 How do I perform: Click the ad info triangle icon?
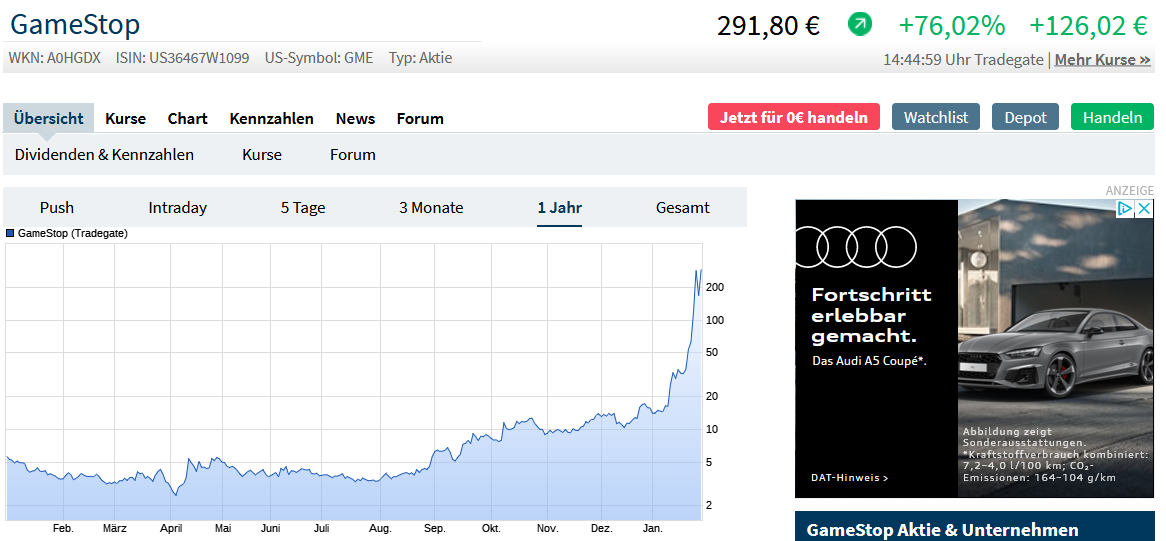(1126, 209)
